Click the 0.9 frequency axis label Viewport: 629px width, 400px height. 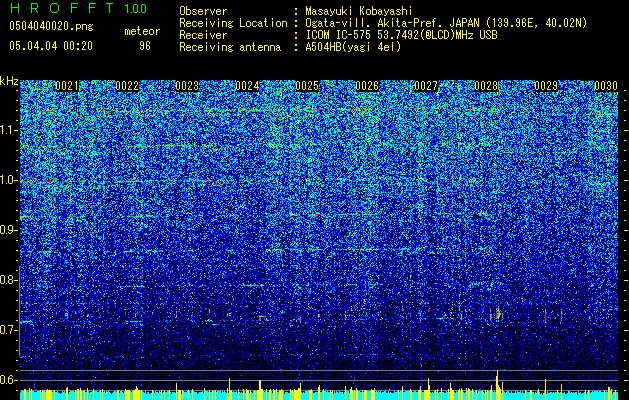(x=8, y=230)
